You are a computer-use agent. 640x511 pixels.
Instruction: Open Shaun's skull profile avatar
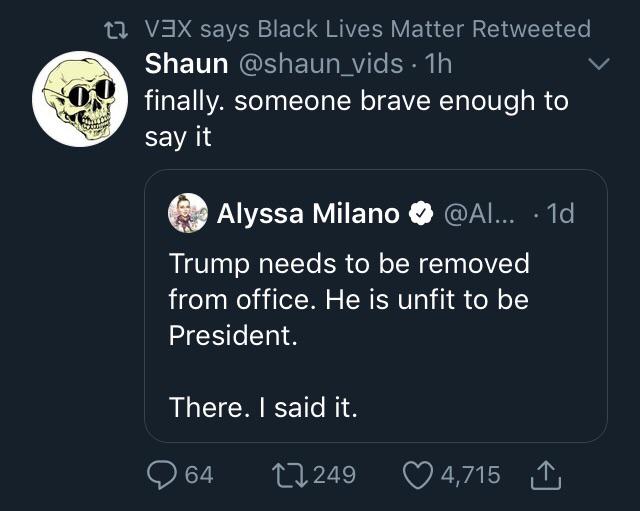(80, 99)
